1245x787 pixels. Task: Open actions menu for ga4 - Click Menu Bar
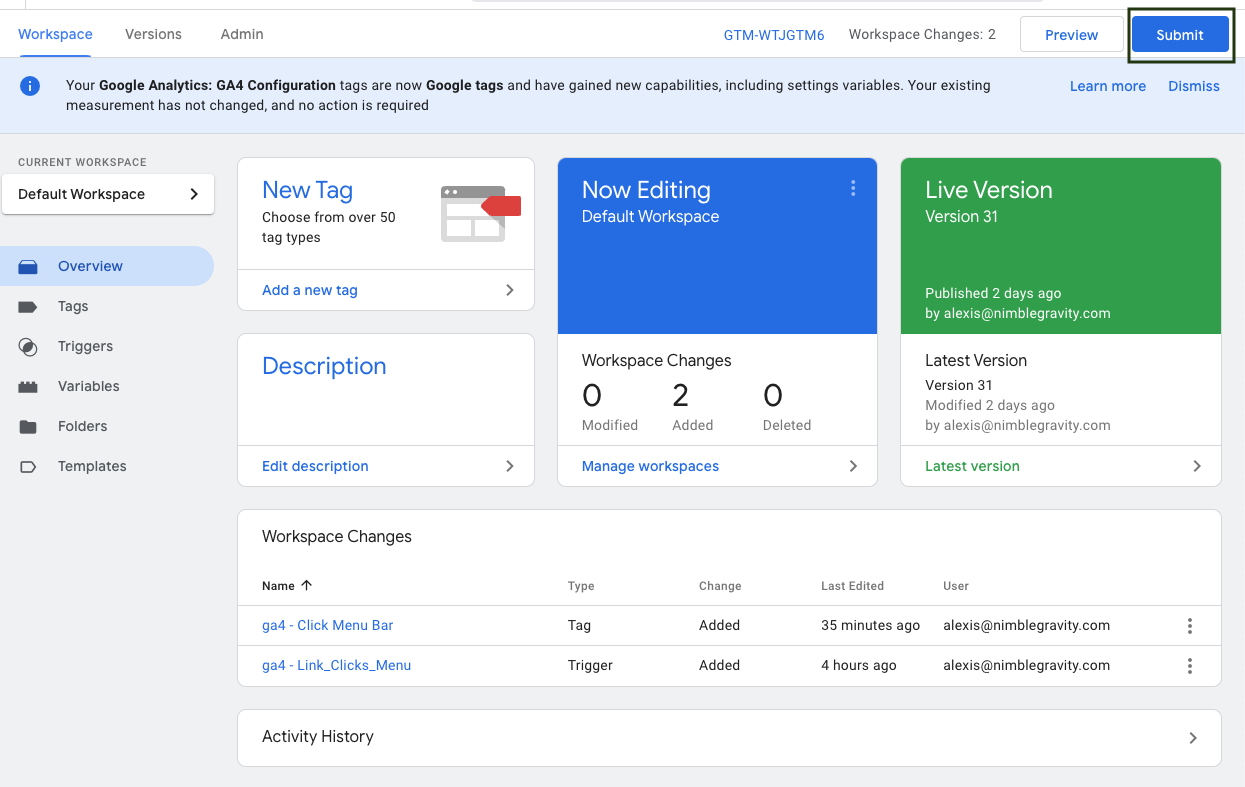[1190, 626]
